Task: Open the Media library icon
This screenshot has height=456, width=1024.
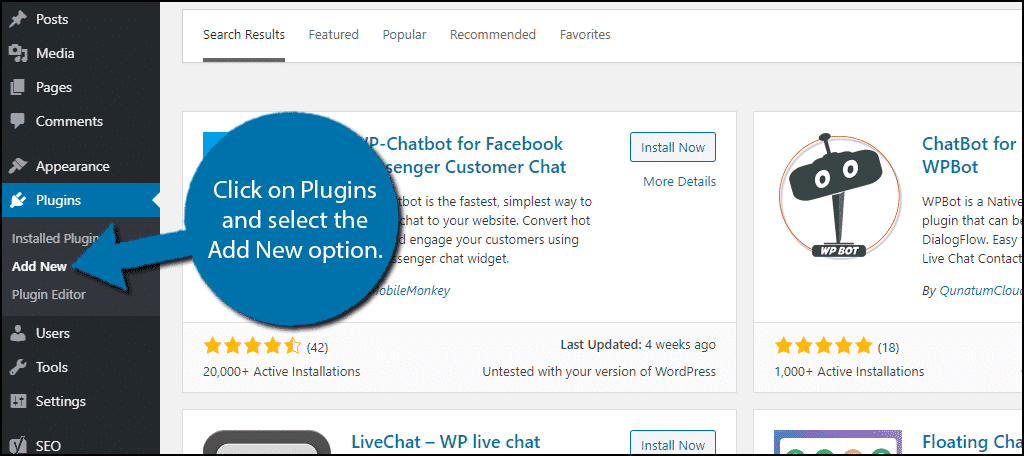Action: coord(18,54)
